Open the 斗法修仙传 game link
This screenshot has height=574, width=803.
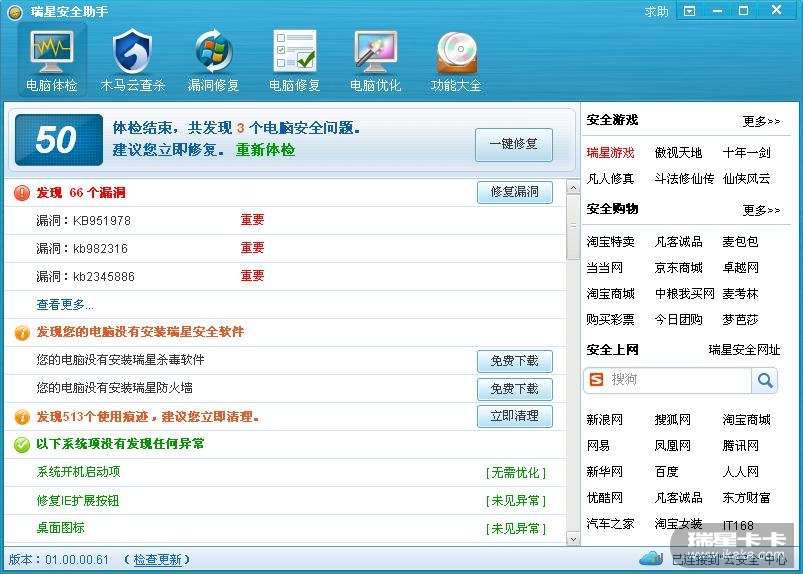coord(684,179)
